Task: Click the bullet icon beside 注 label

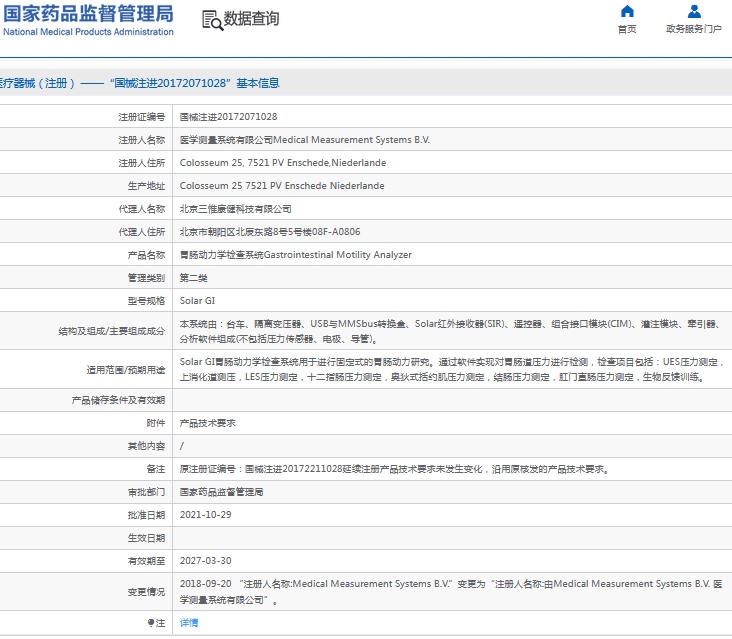Action: pyautogui.click(x=151, y=622)
